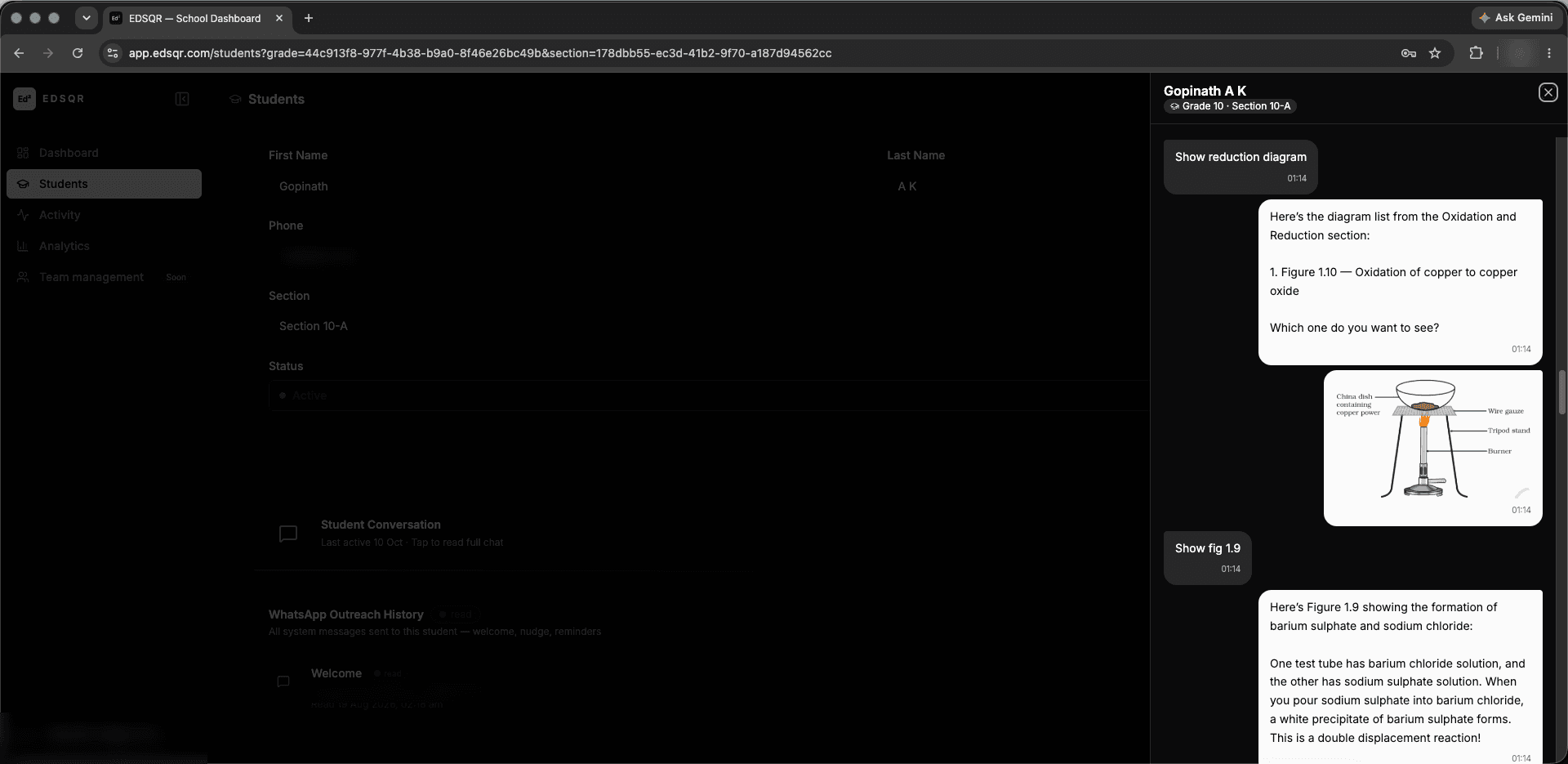This screenshot has height=764, width=1568.
Task: Click the Status Active field
Action: coord(709,395)
